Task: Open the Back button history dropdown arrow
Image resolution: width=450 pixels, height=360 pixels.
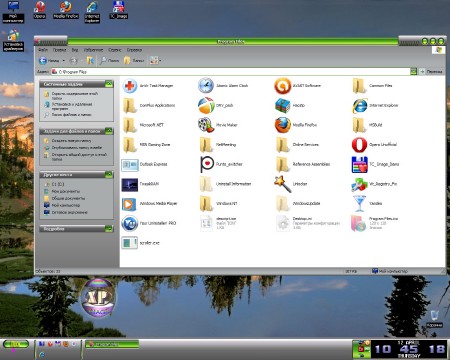Action: tap(63, 61)
